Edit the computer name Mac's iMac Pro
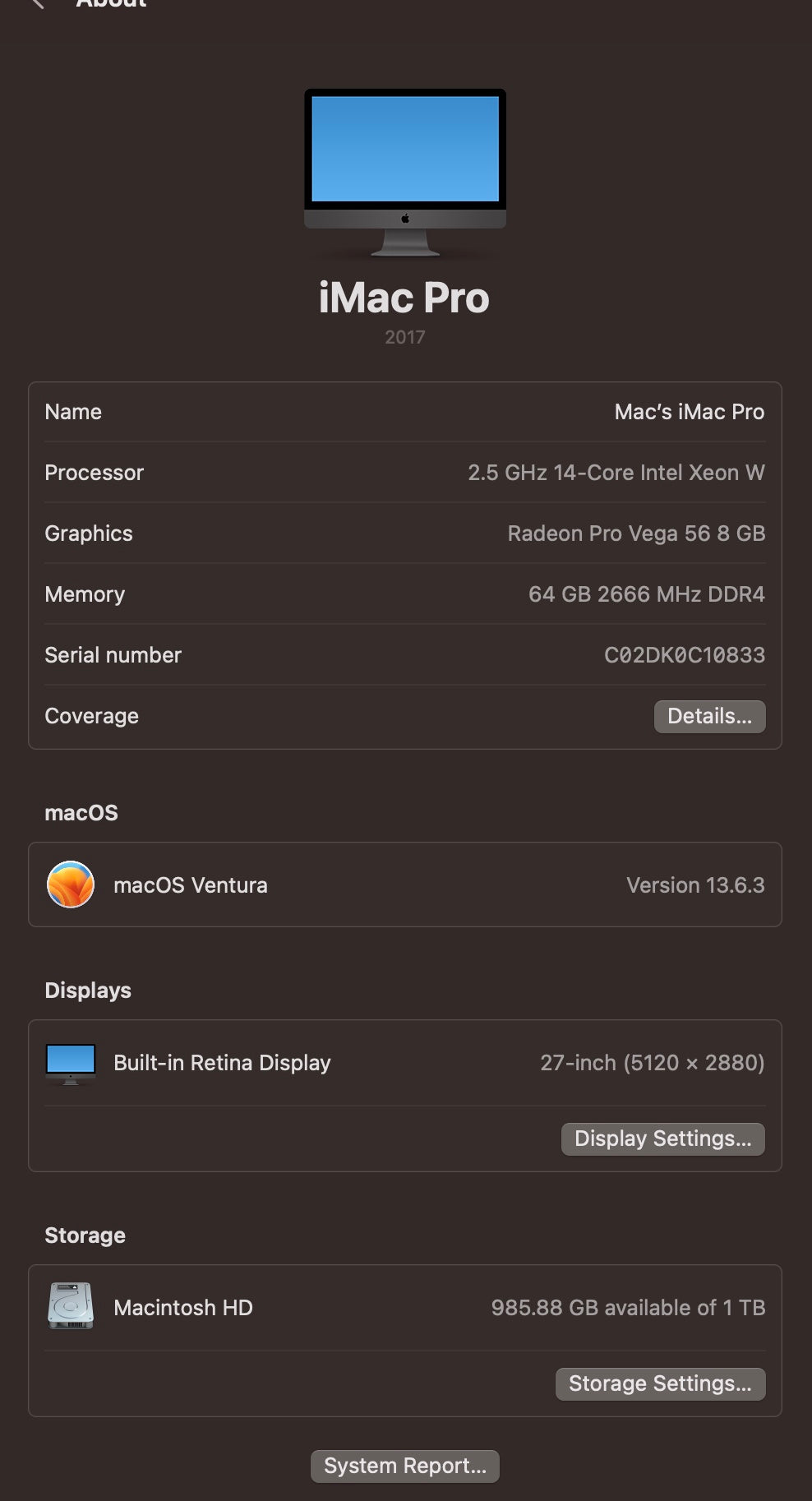This screenshot has width=812, height=1501. pos(689,412)
